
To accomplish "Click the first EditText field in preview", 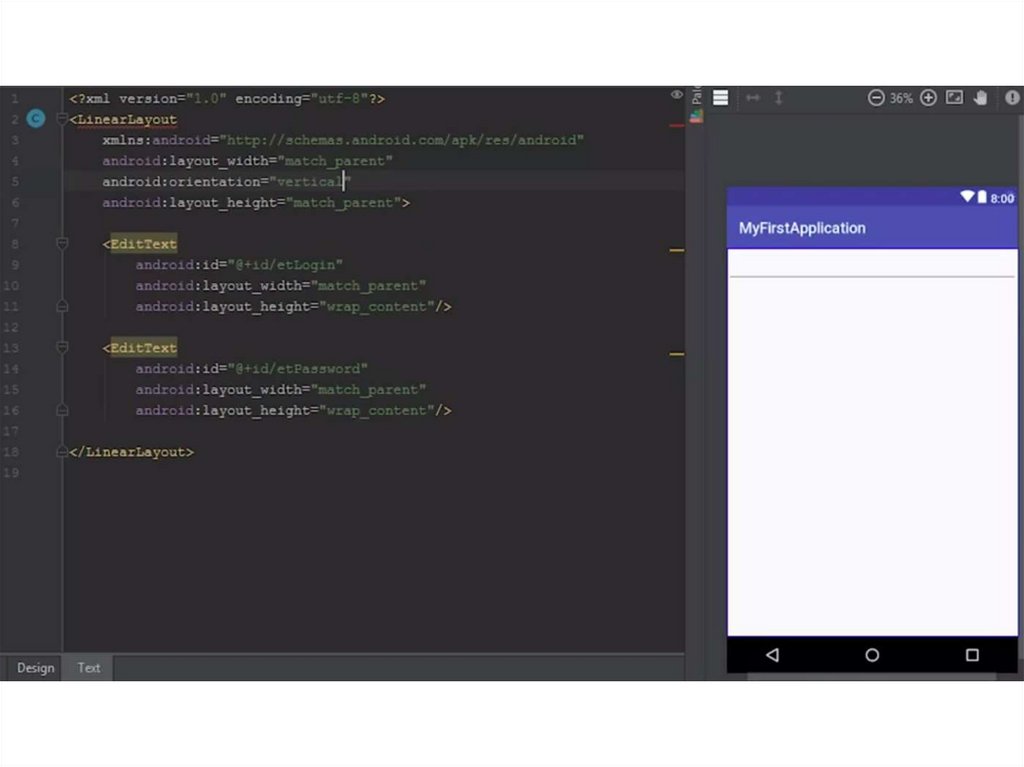I will coord(871,265).
